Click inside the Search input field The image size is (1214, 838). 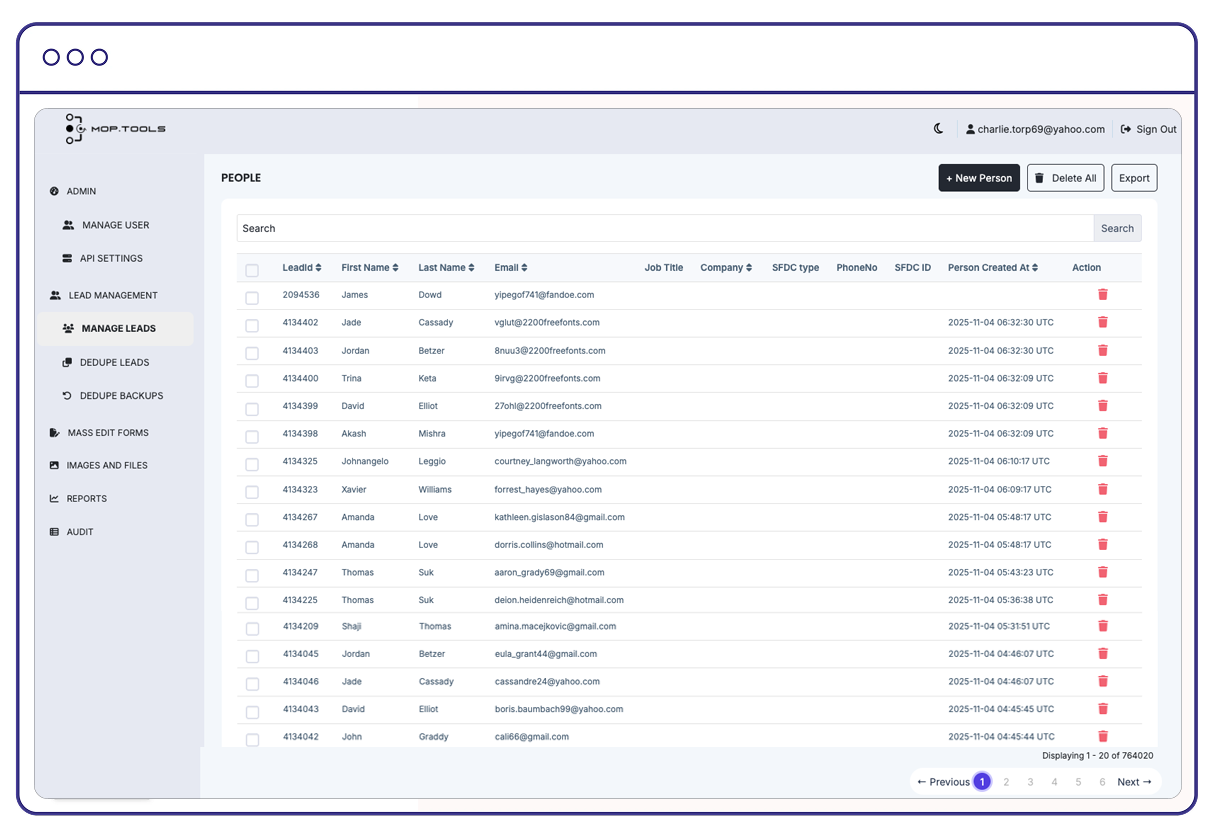600,228
